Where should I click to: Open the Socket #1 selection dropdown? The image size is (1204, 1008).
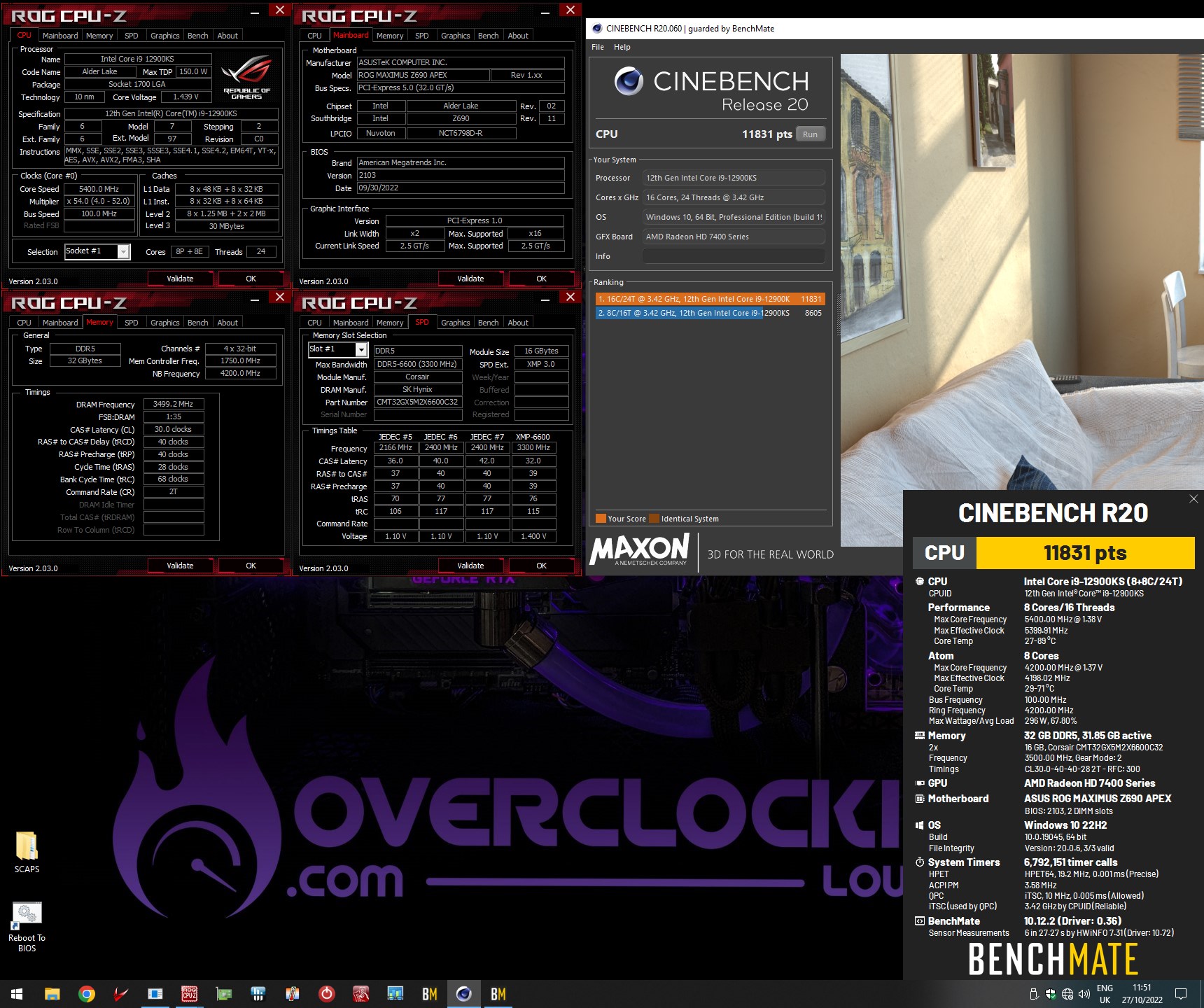tap(97, 251)
